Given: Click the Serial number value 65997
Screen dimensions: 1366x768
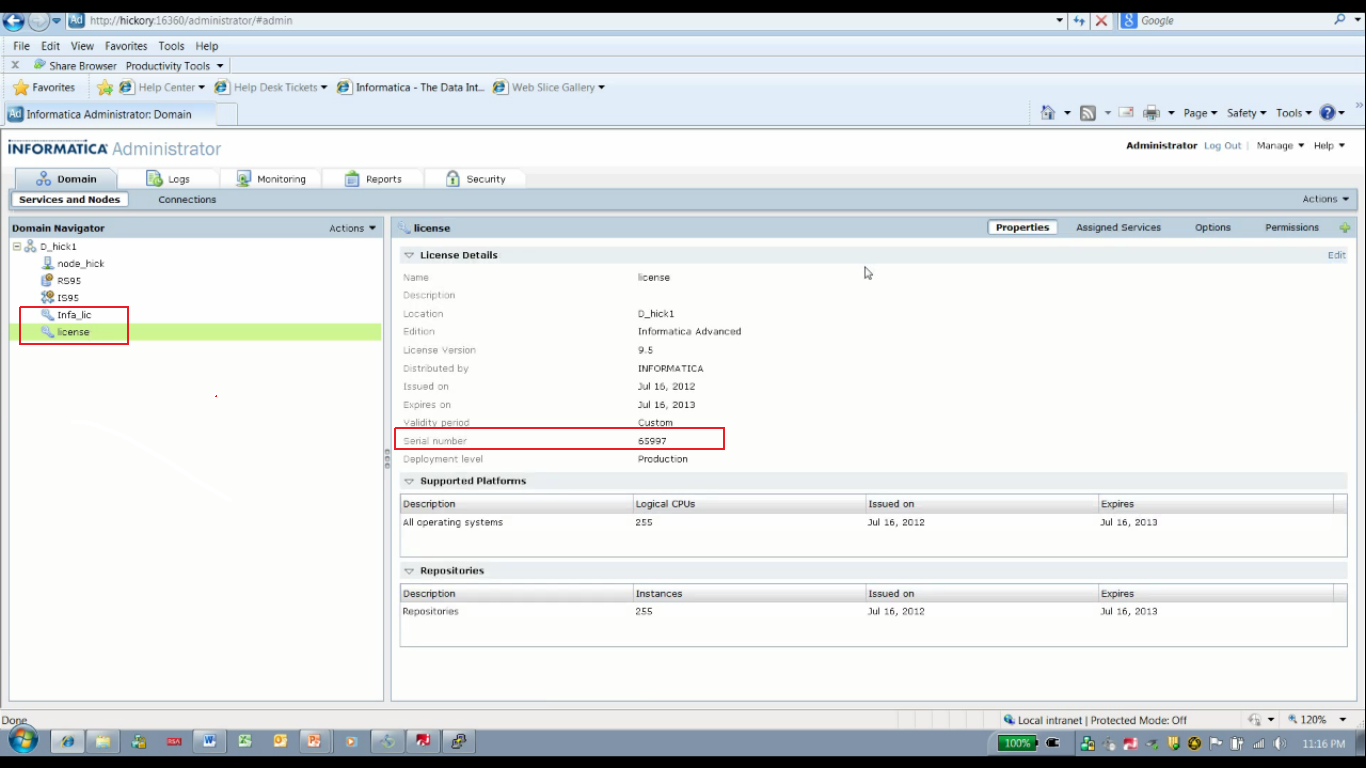Looking at the screenshot, I should [x=652, y=441].
